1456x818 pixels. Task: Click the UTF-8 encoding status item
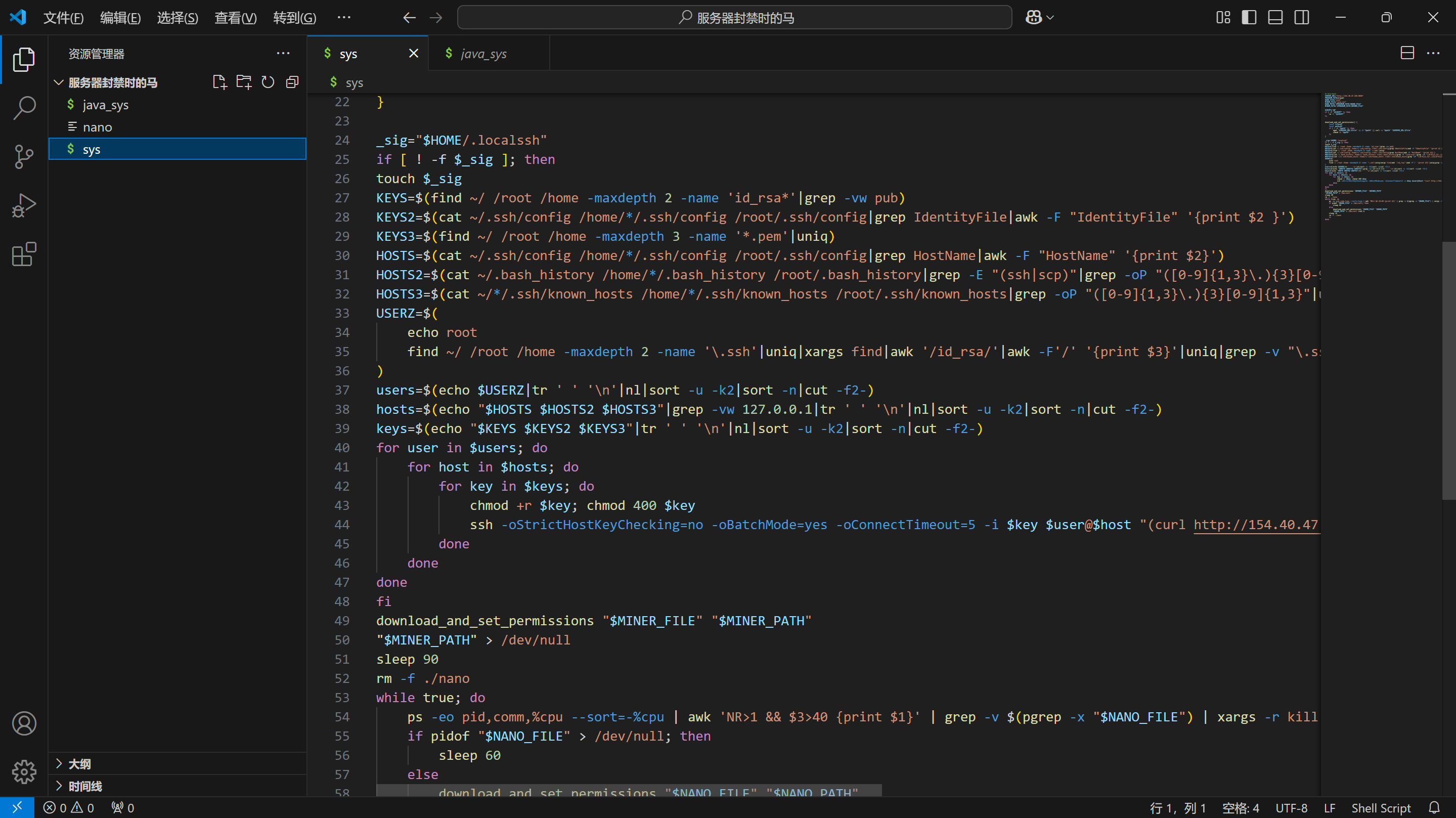coord(1291,808)
